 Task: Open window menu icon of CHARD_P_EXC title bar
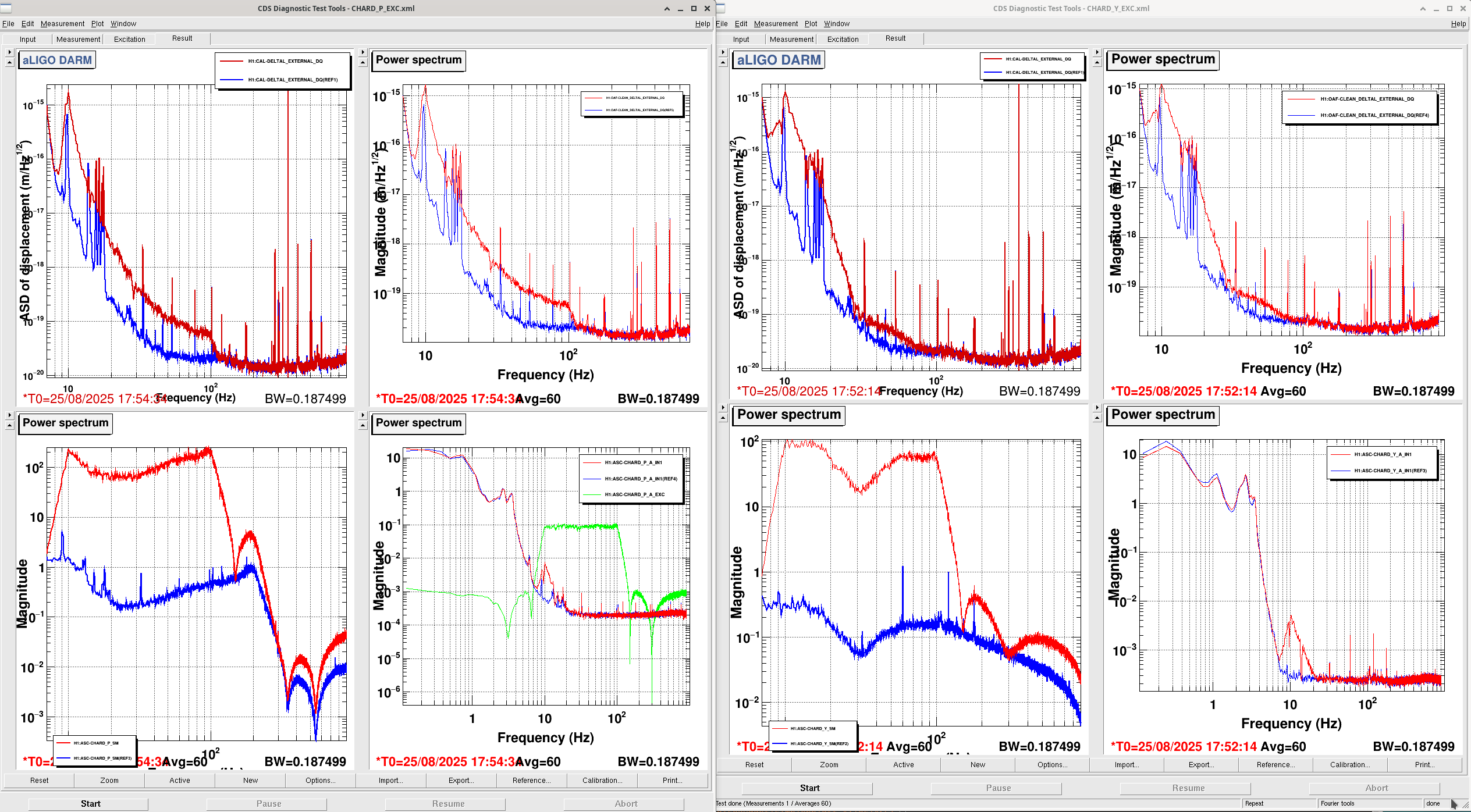tap(5, 8)
